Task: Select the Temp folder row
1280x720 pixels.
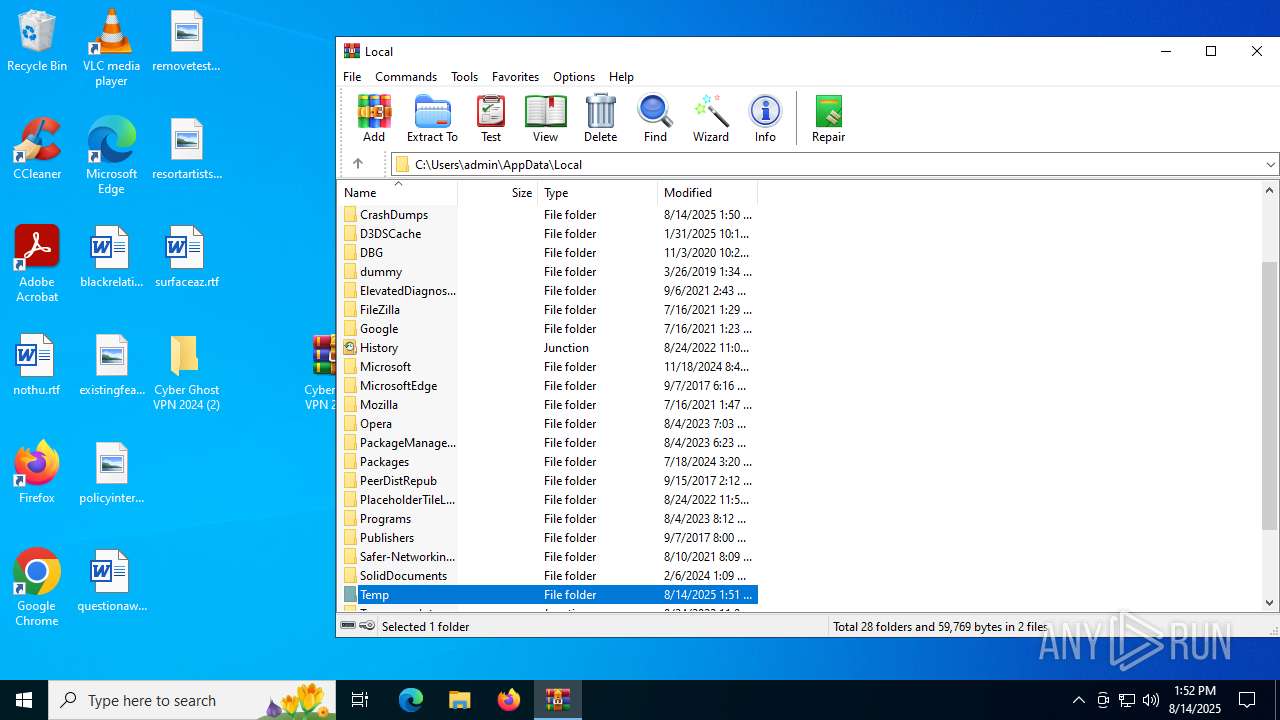Action: pyautogui.click(x=548, y=595)
